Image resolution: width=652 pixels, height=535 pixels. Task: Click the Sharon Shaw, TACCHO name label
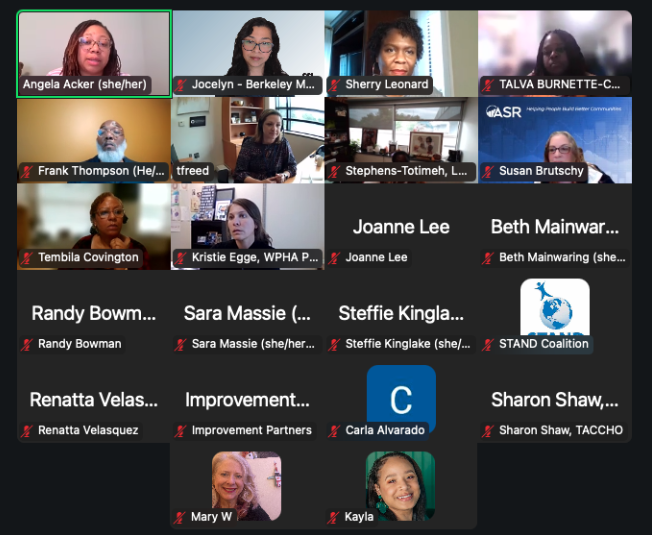[561, 430]
